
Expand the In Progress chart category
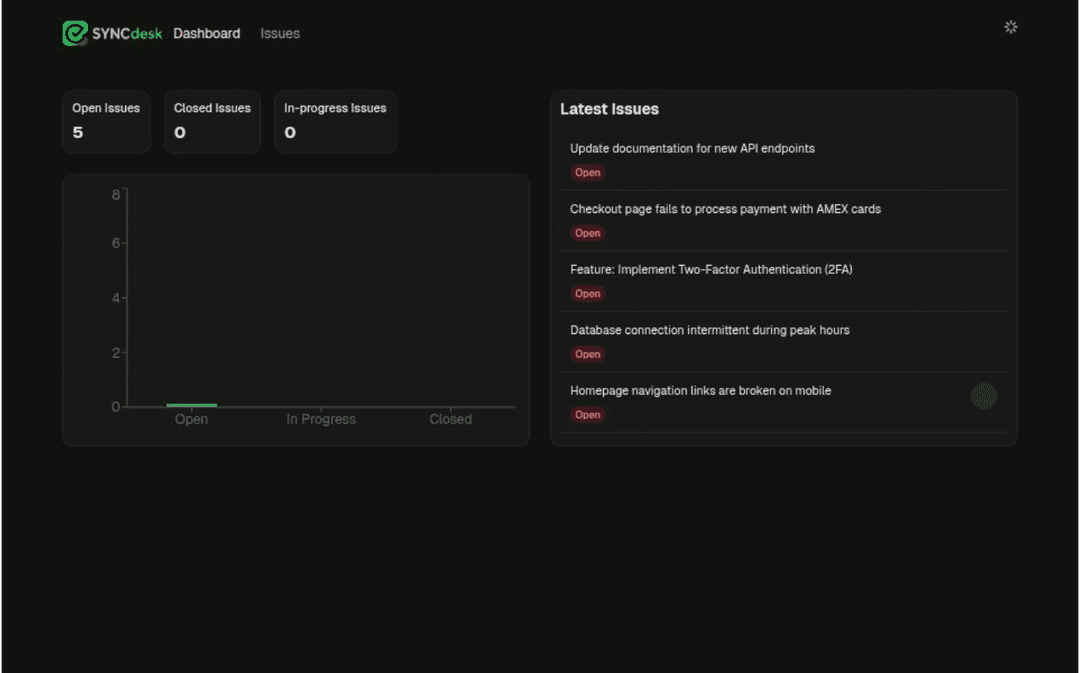click(320, 419)
